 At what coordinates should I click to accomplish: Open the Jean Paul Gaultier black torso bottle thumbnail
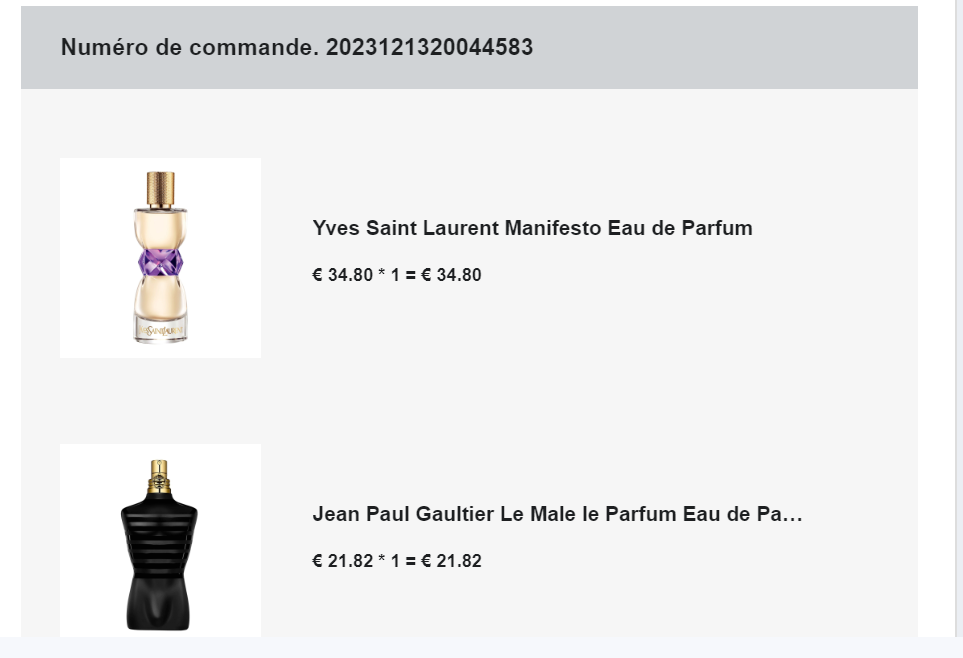(x=160, y=540)
